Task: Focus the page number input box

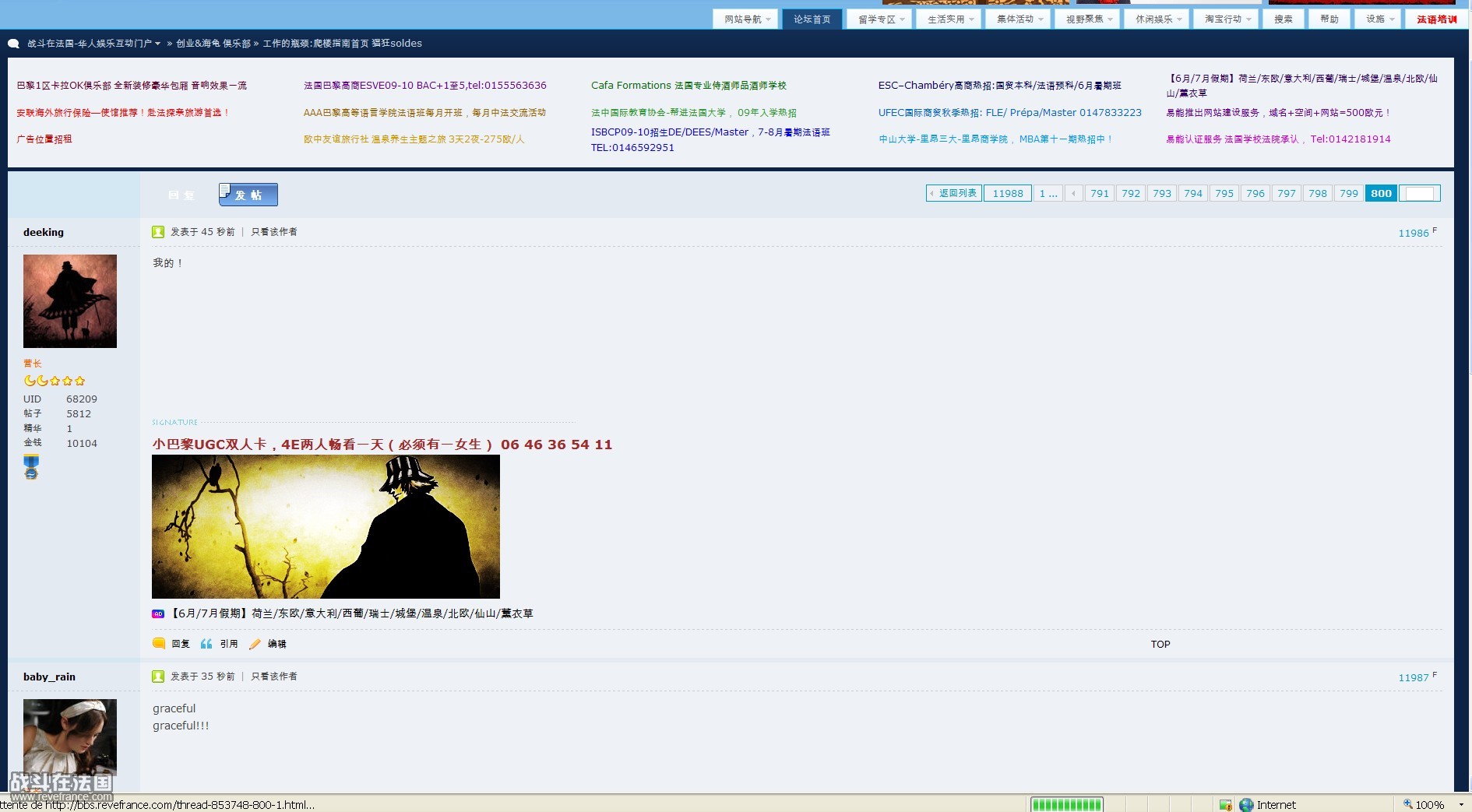Action: (1420, 193)
